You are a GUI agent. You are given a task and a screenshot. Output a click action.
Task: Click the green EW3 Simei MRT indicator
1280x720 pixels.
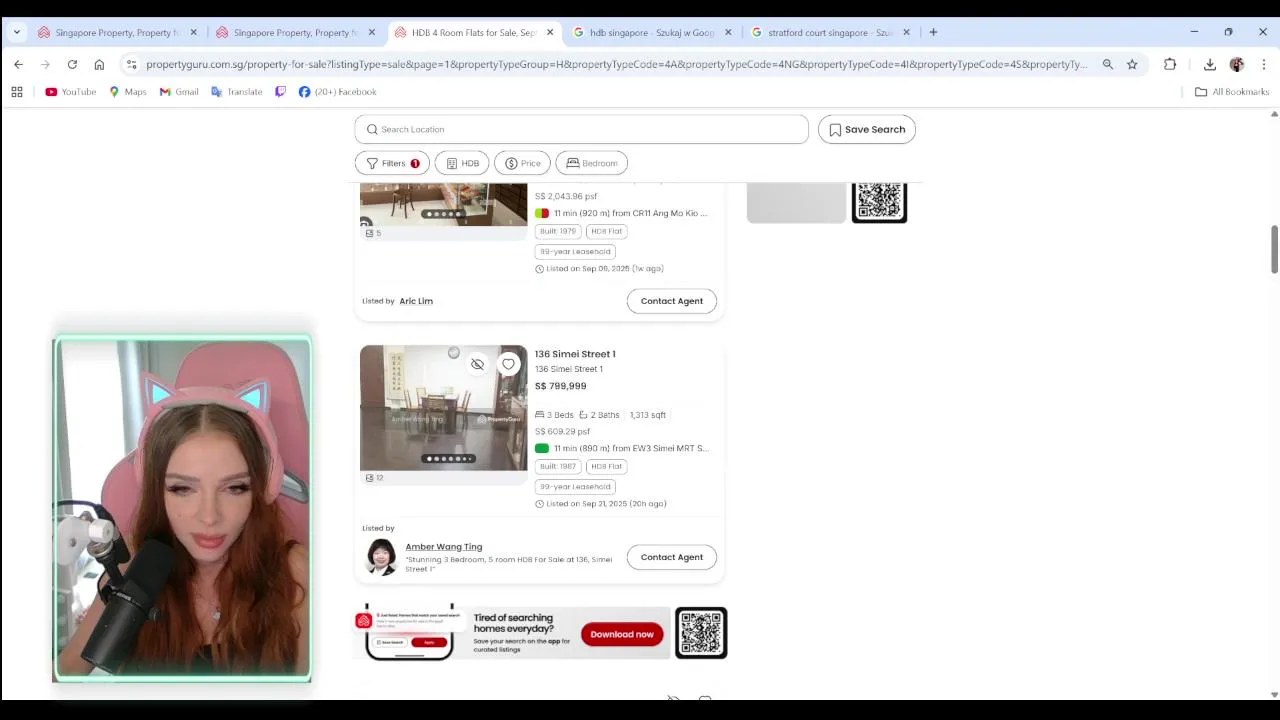pos(542,448)
